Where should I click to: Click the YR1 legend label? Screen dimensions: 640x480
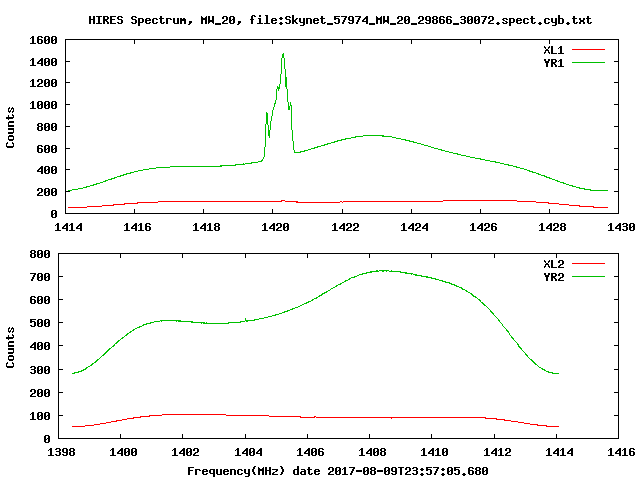553,63
